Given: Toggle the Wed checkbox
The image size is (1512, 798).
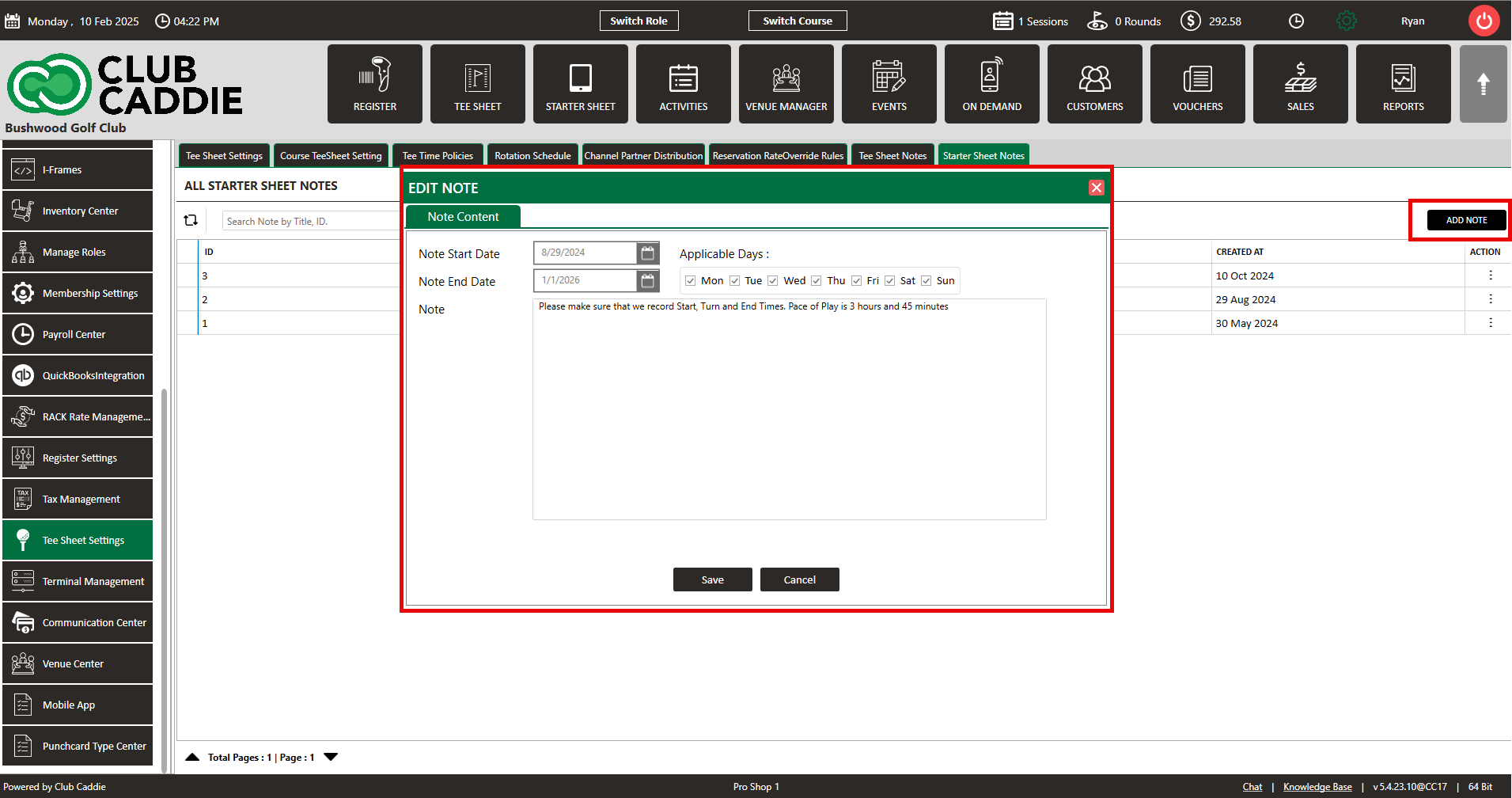Looking at the screenshot, I should click(x=773, y=281).
